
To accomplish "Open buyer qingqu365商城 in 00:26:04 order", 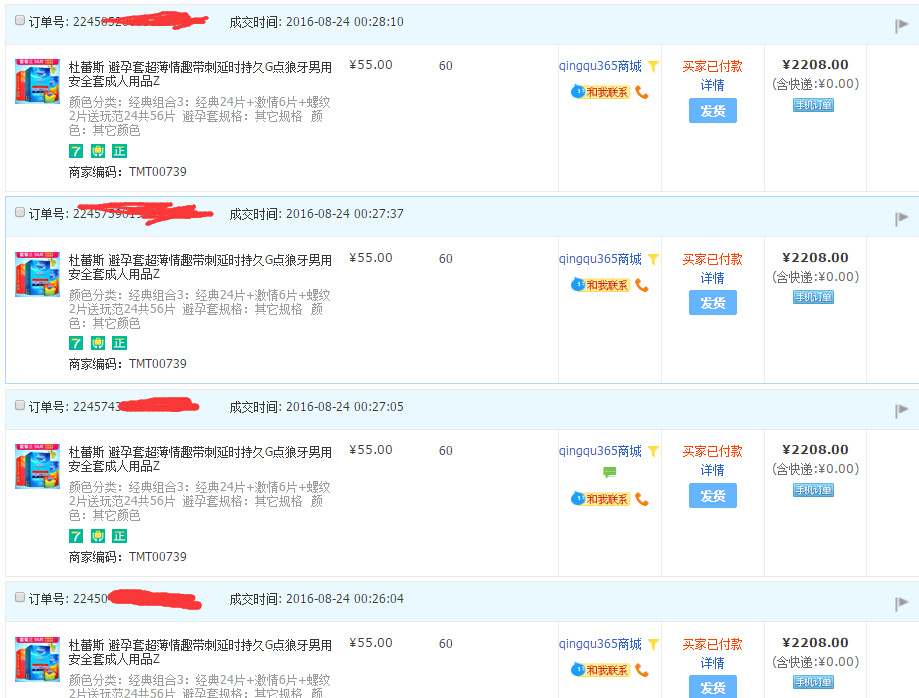I will coord(600,644).
